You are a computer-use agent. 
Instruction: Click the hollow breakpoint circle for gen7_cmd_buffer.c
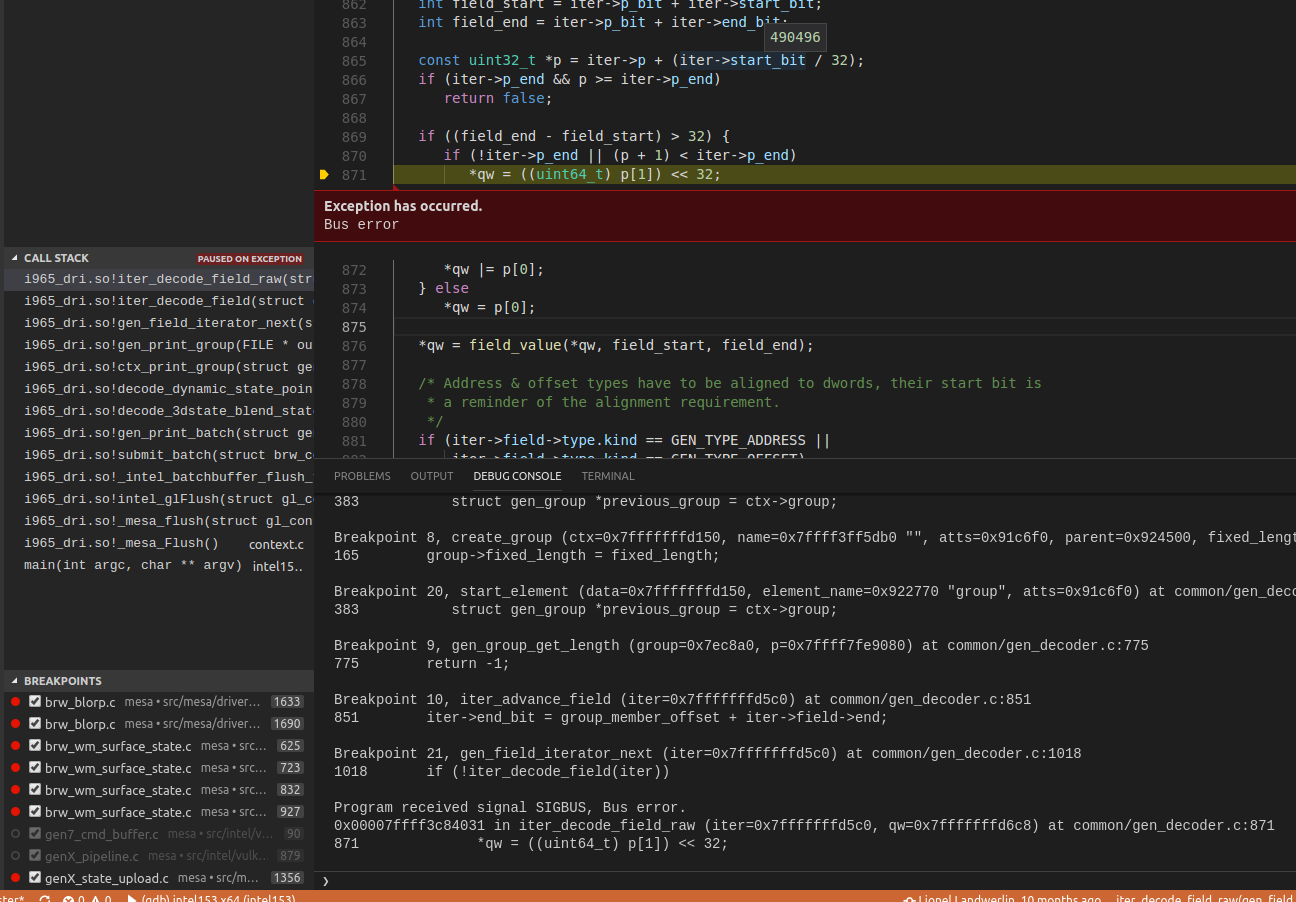[x=15, y=834]
